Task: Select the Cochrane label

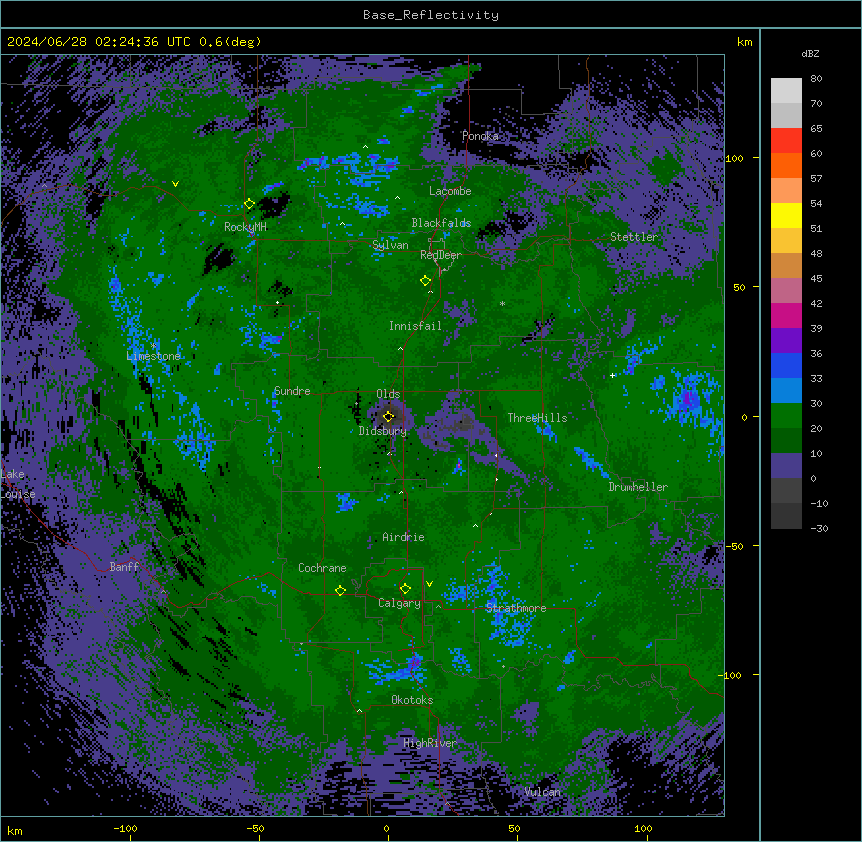Action: pos(322,568)
